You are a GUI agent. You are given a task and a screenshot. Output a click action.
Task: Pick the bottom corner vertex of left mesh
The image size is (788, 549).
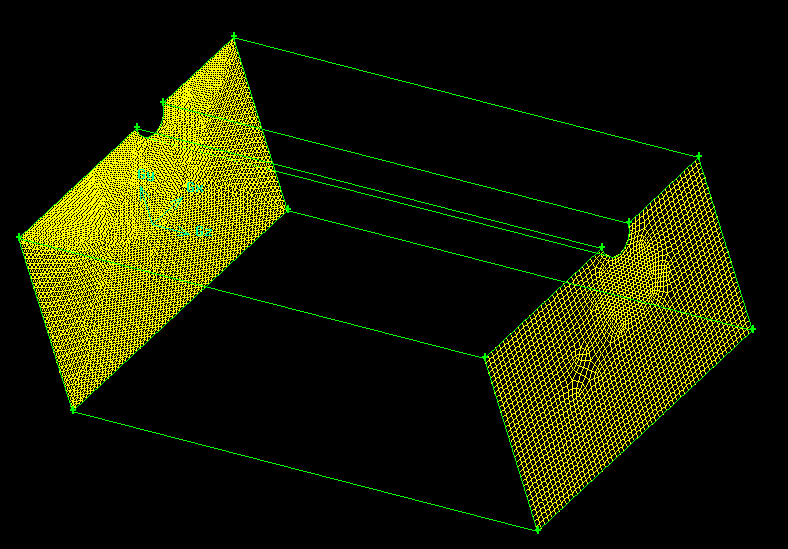coord(73,409)
